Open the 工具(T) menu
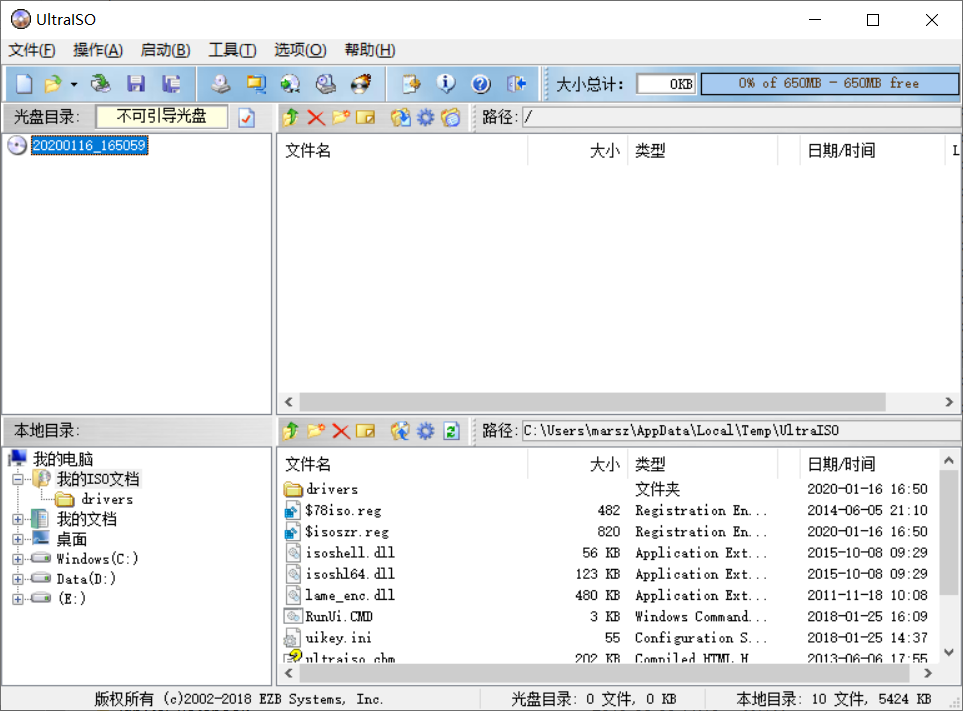Screen dimensions: 963x711 point(232,50)
